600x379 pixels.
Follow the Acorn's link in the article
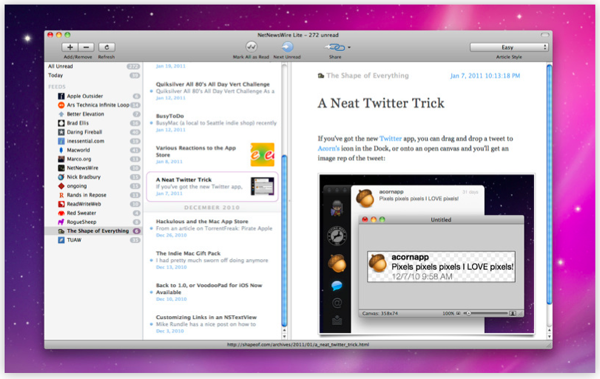(328, 149)
